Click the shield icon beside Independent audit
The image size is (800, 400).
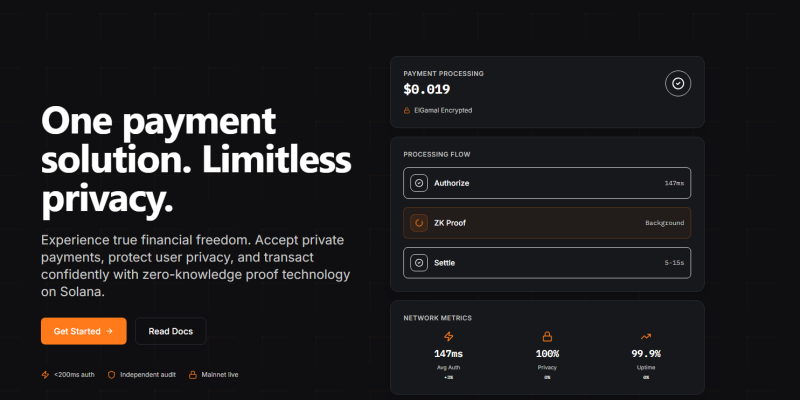[x=111, y=375]
